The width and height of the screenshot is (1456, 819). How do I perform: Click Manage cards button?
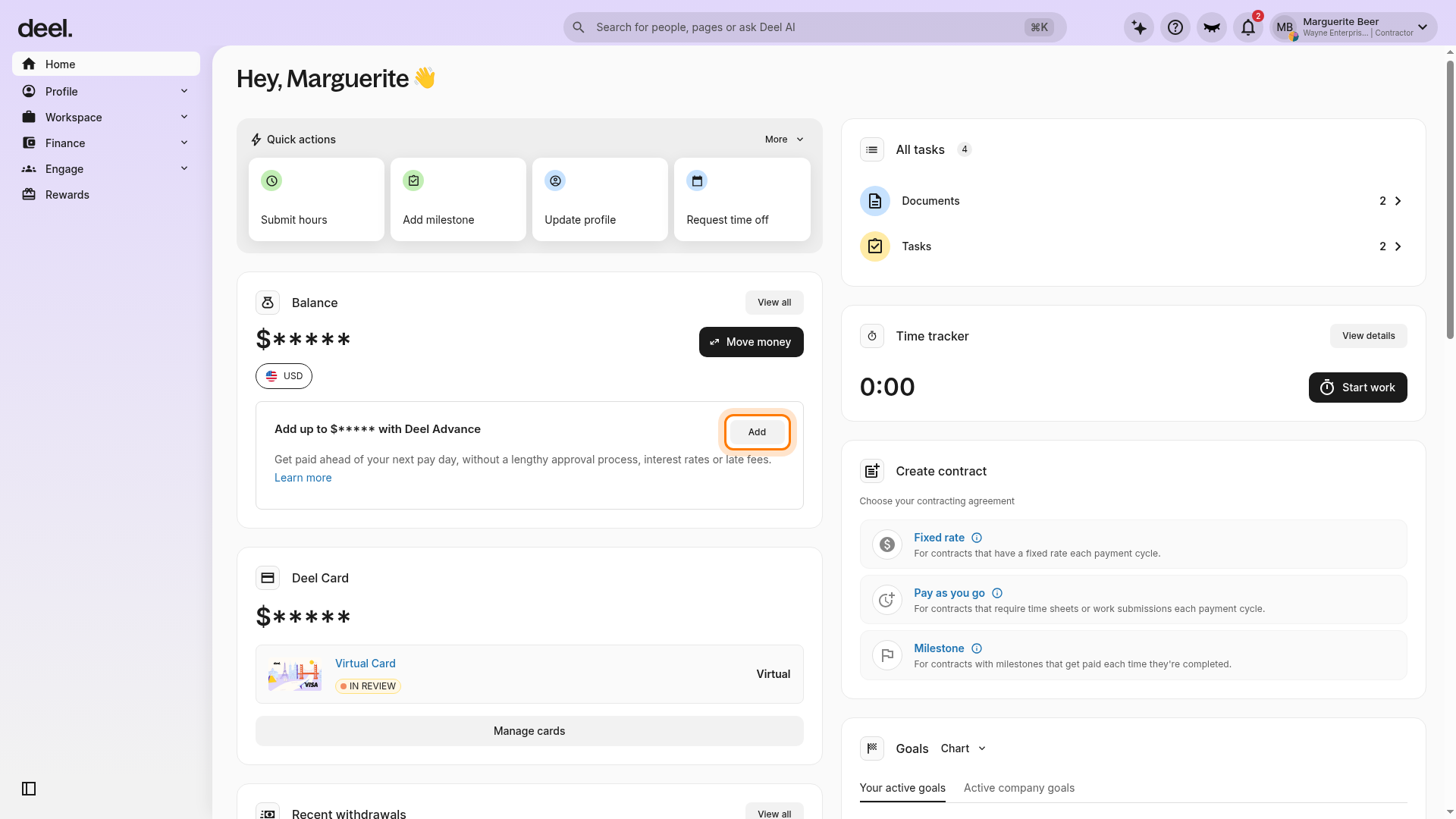pyautogui.click(x=529, y=731)
